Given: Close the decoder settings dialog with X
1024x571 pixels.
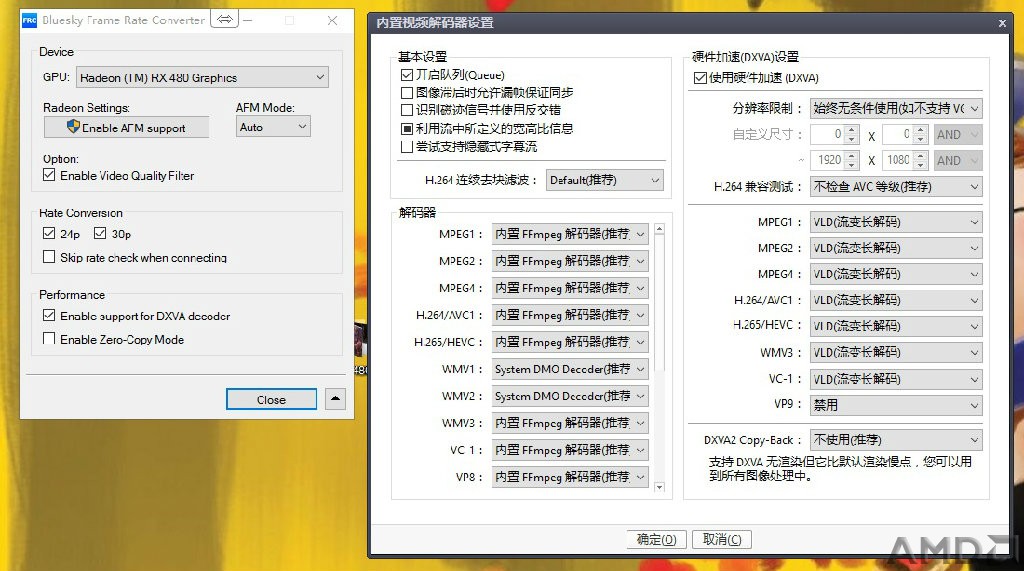Looking at the screenshot, I should click(x=1002, y=24).
